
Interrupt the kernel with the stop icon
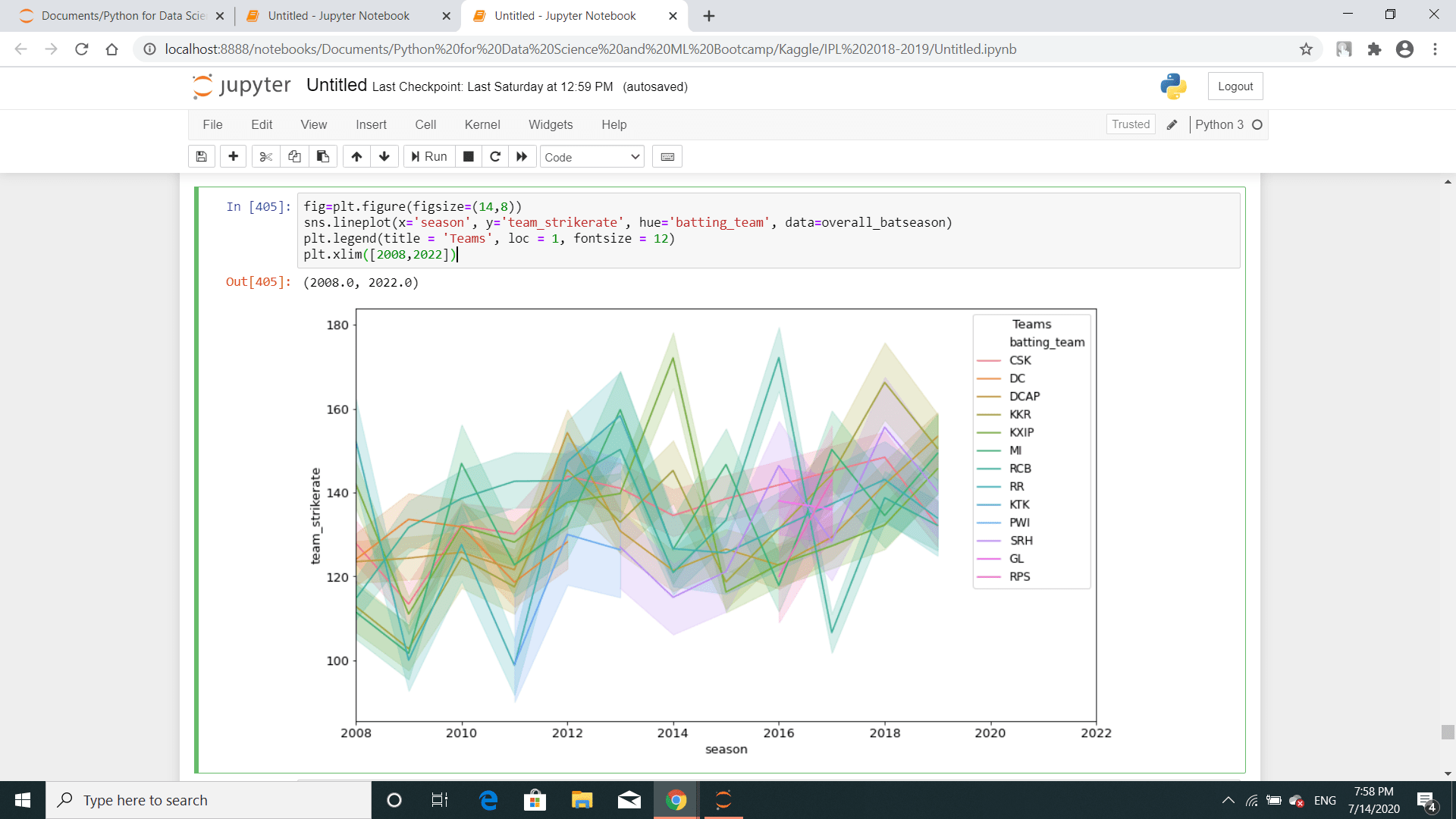point(469,157)
